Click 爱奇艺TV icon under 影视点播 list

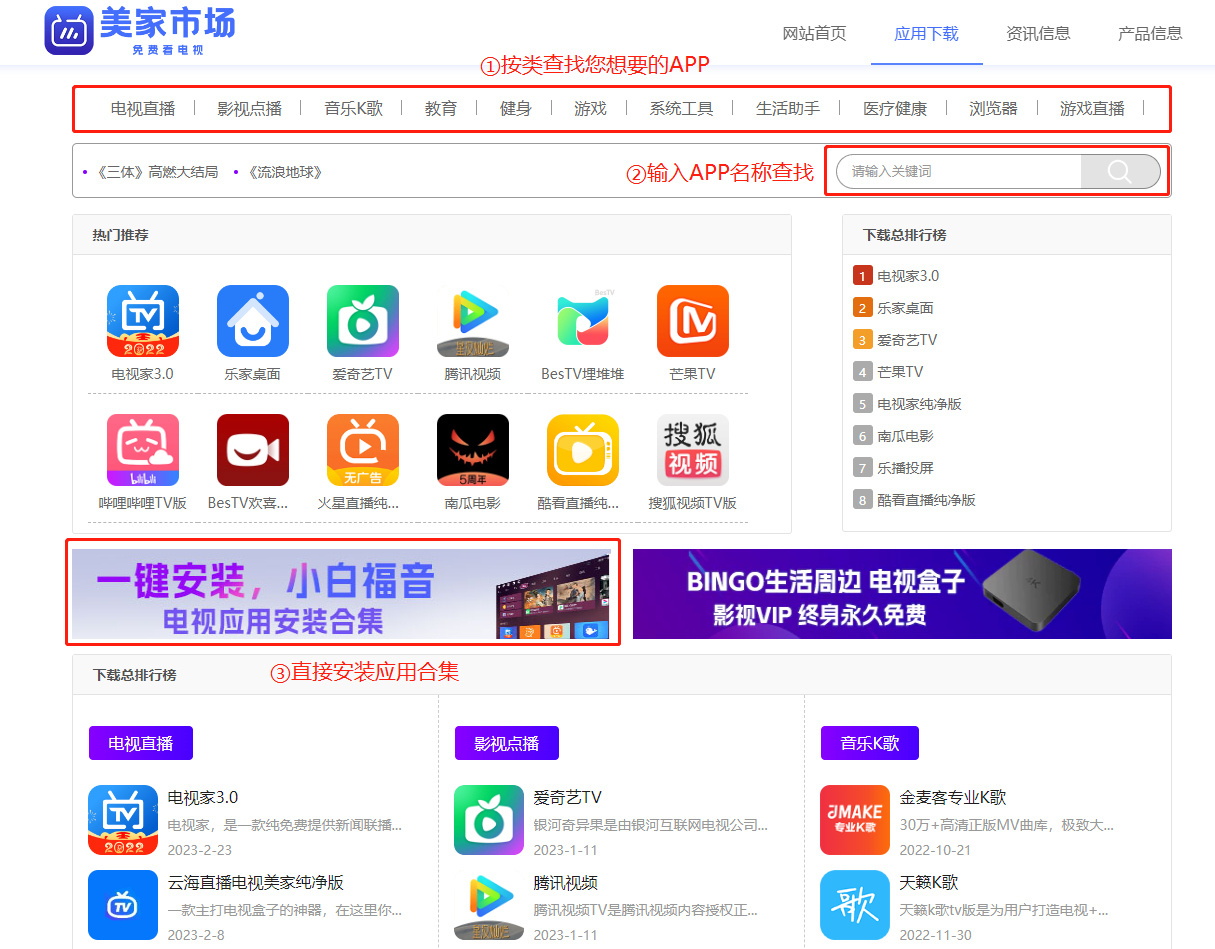489,820
